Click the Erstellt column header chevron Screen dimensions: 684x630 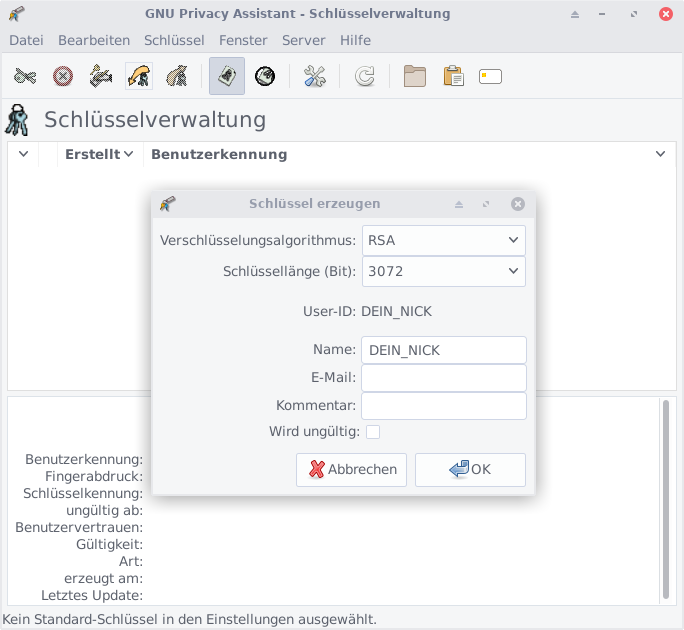pos(128,154)
